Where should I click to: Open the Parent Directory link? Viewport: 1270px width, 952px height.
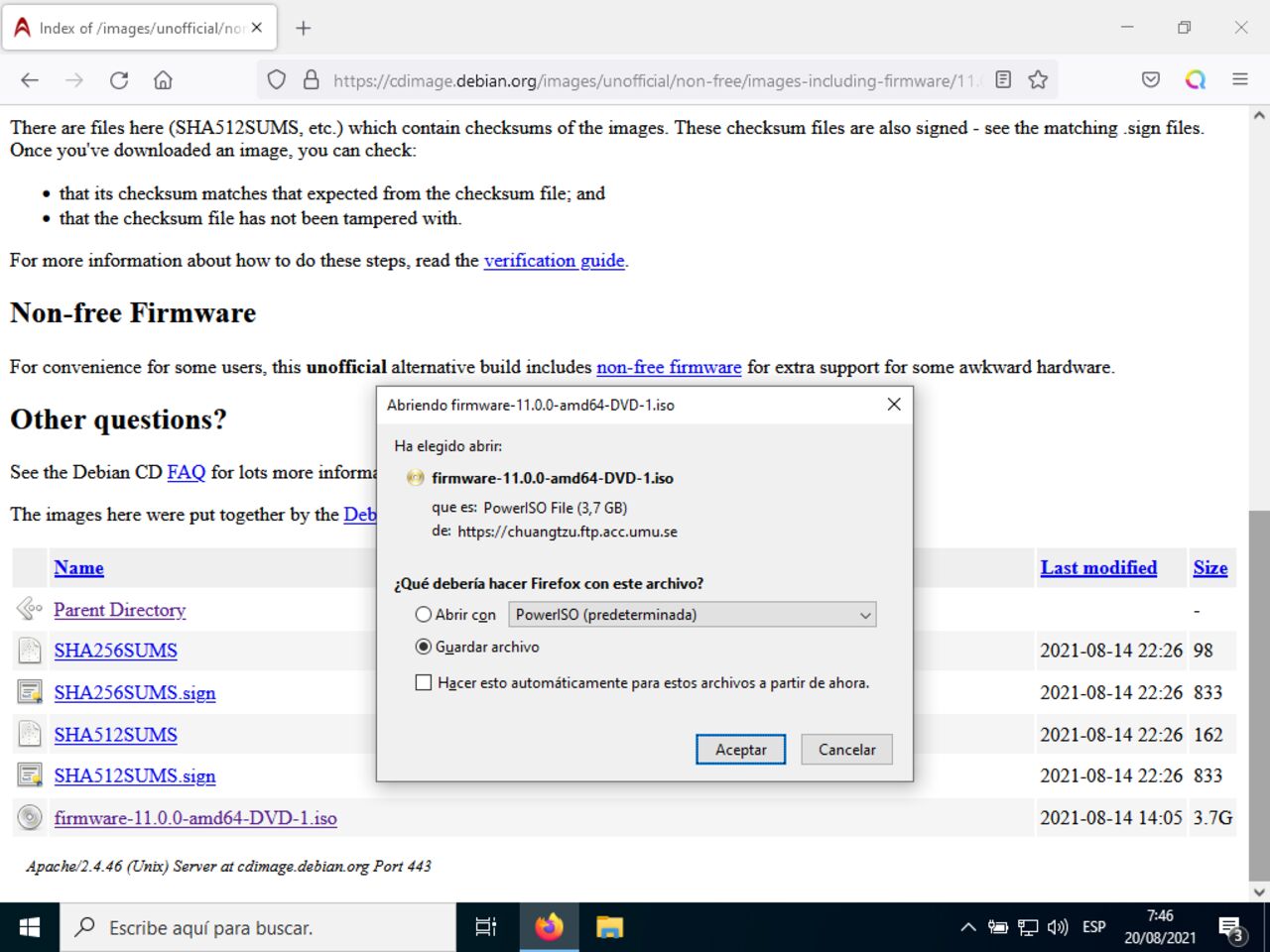click(120, 610)
